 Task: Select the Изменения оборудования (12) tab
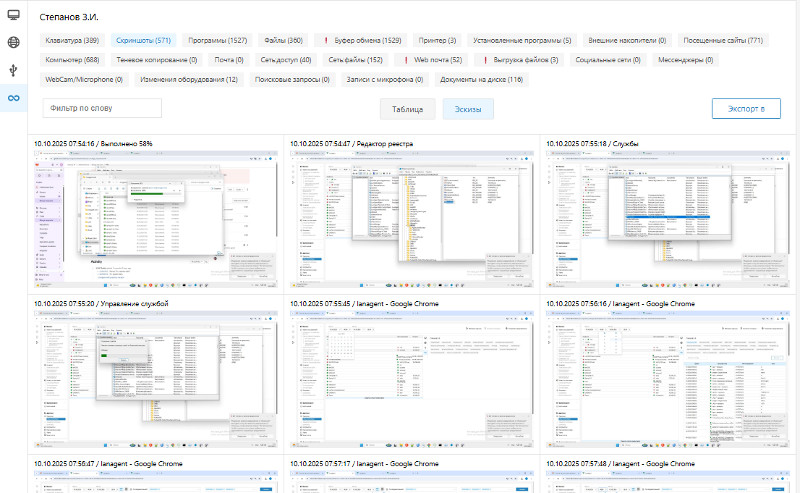click(x=189, y=79)
